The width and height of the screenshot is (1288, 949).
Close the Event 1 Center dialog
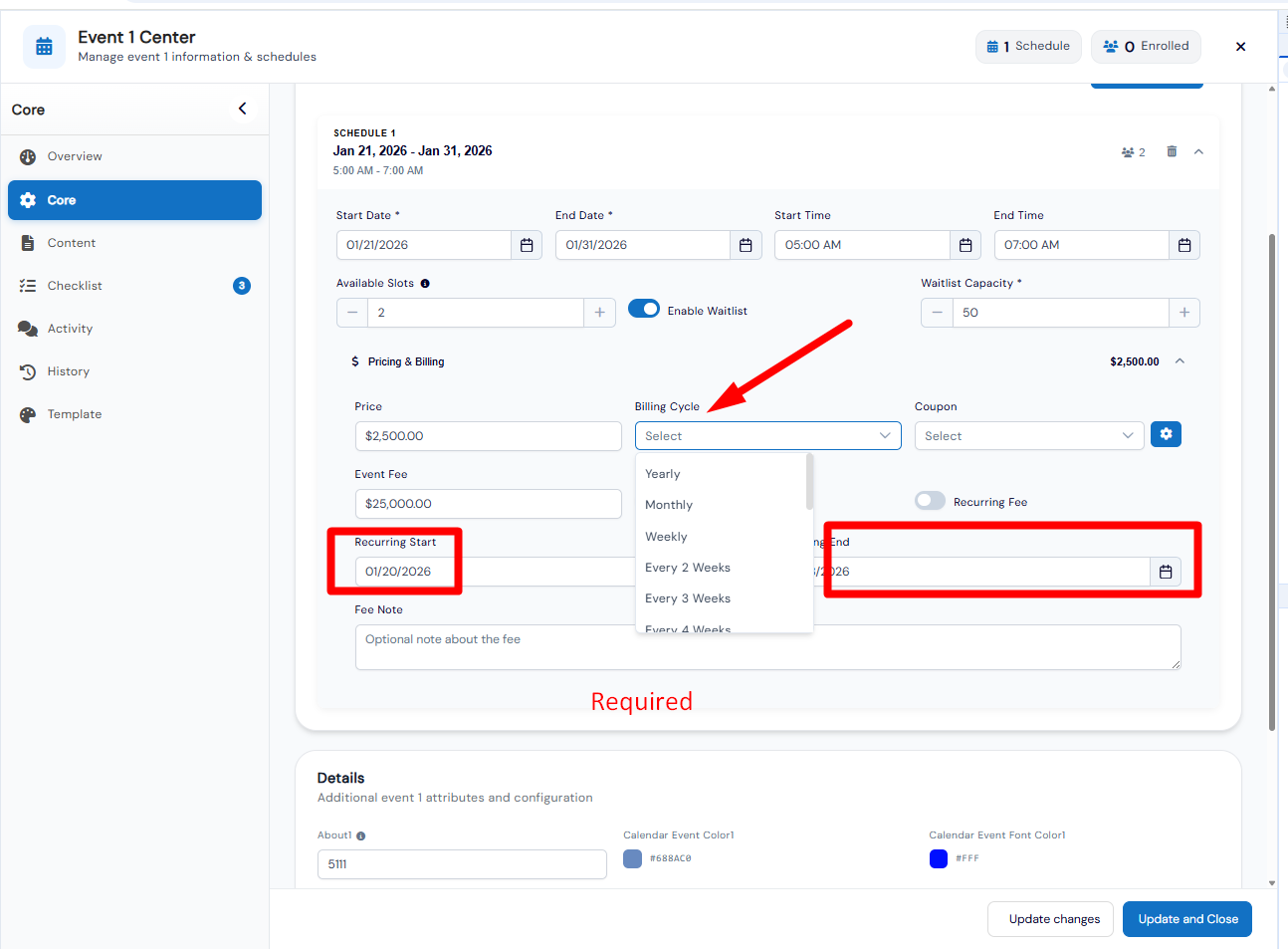[1240, 47]
